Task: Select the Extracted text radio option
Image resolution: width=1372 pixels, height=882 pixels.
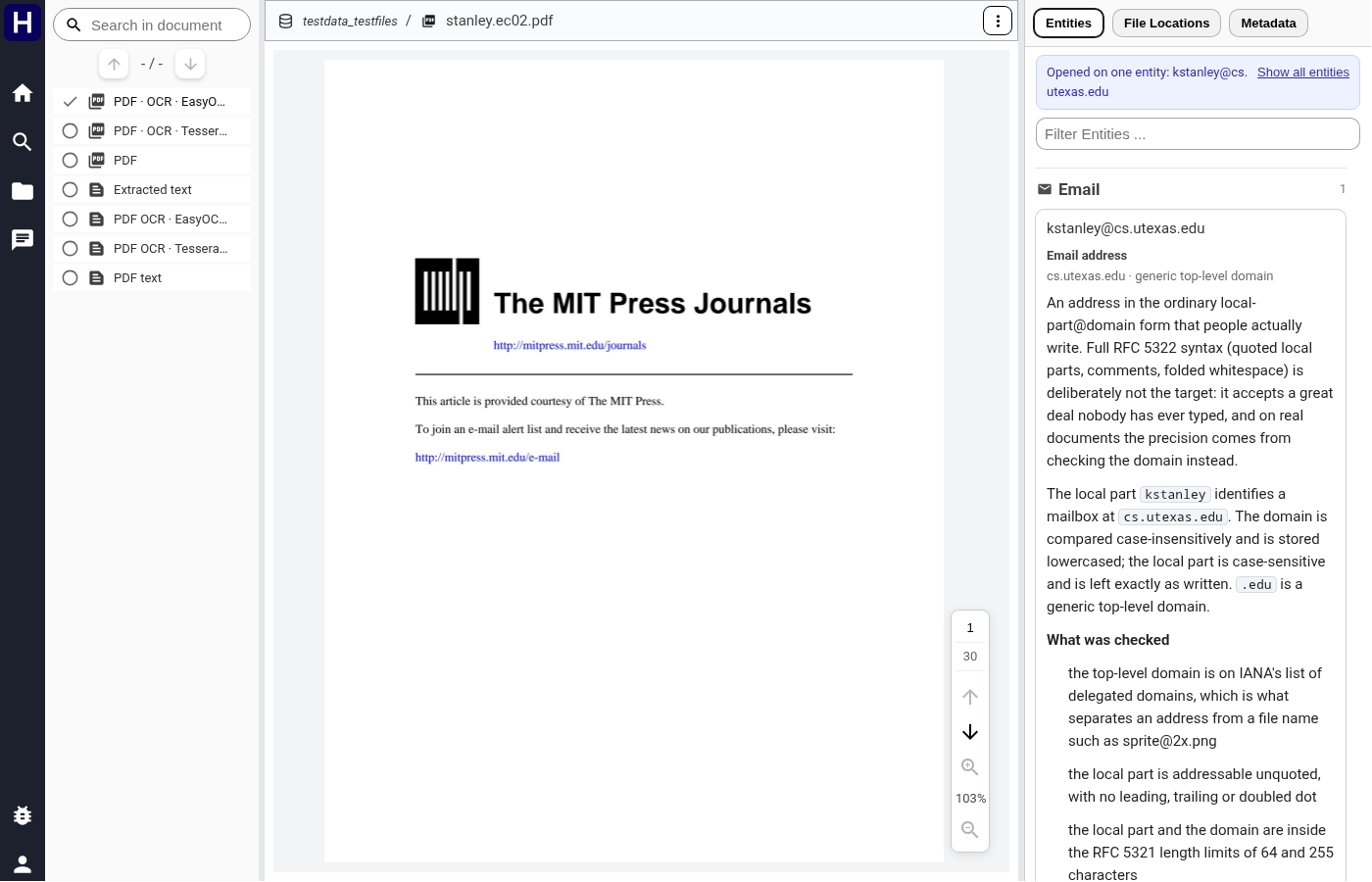Action: 70,190
